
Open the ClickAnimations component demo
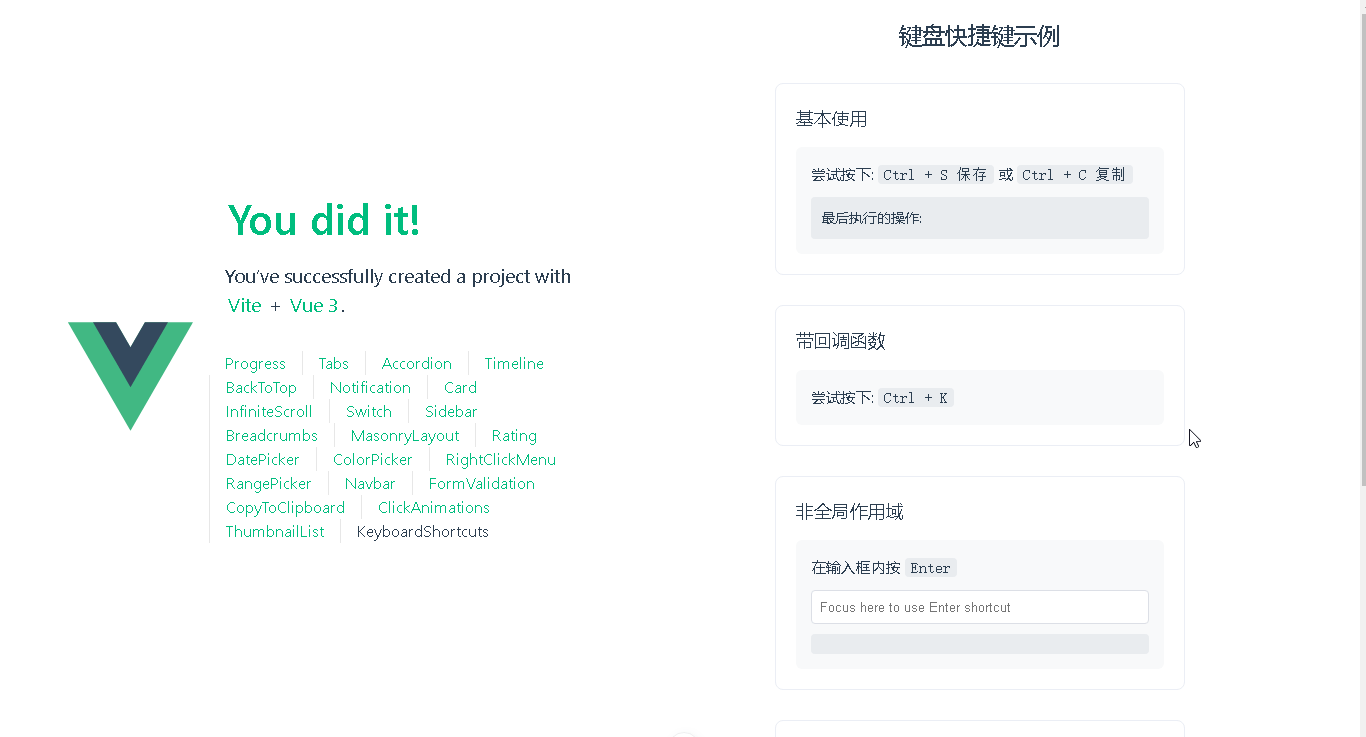click(433, 507)
